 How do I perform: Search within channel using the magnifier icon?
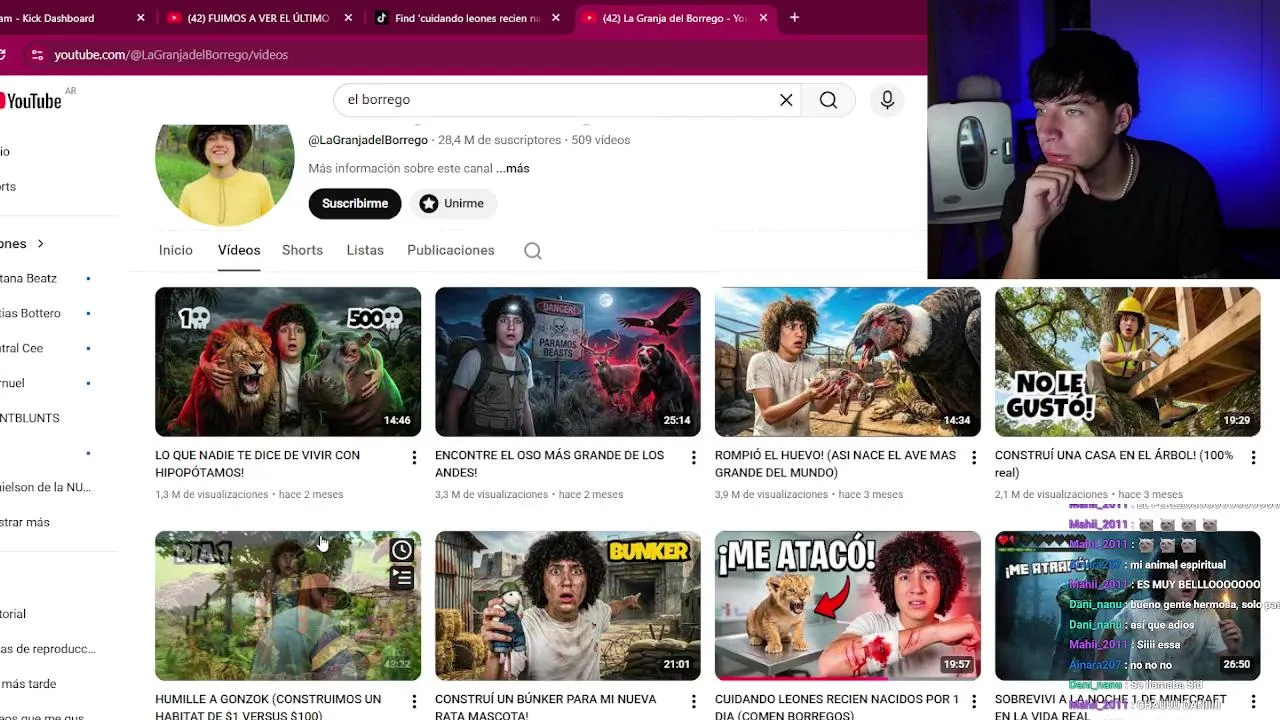(533, 251)
